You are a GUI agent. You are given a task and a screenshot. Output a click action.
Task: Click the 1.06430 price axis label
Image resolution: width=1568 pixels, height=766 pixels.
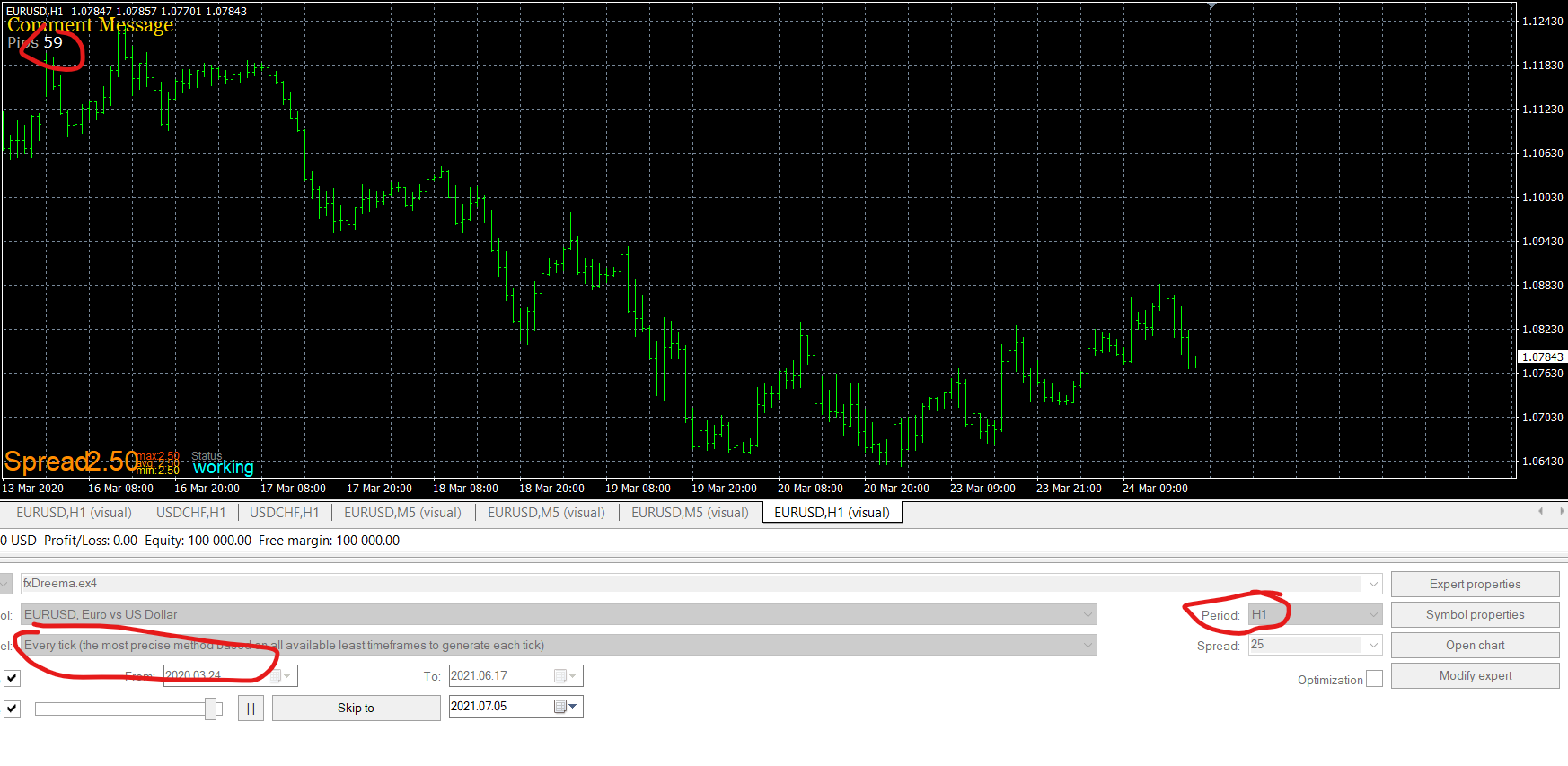pyautogui.click(x=1542, y=461)
